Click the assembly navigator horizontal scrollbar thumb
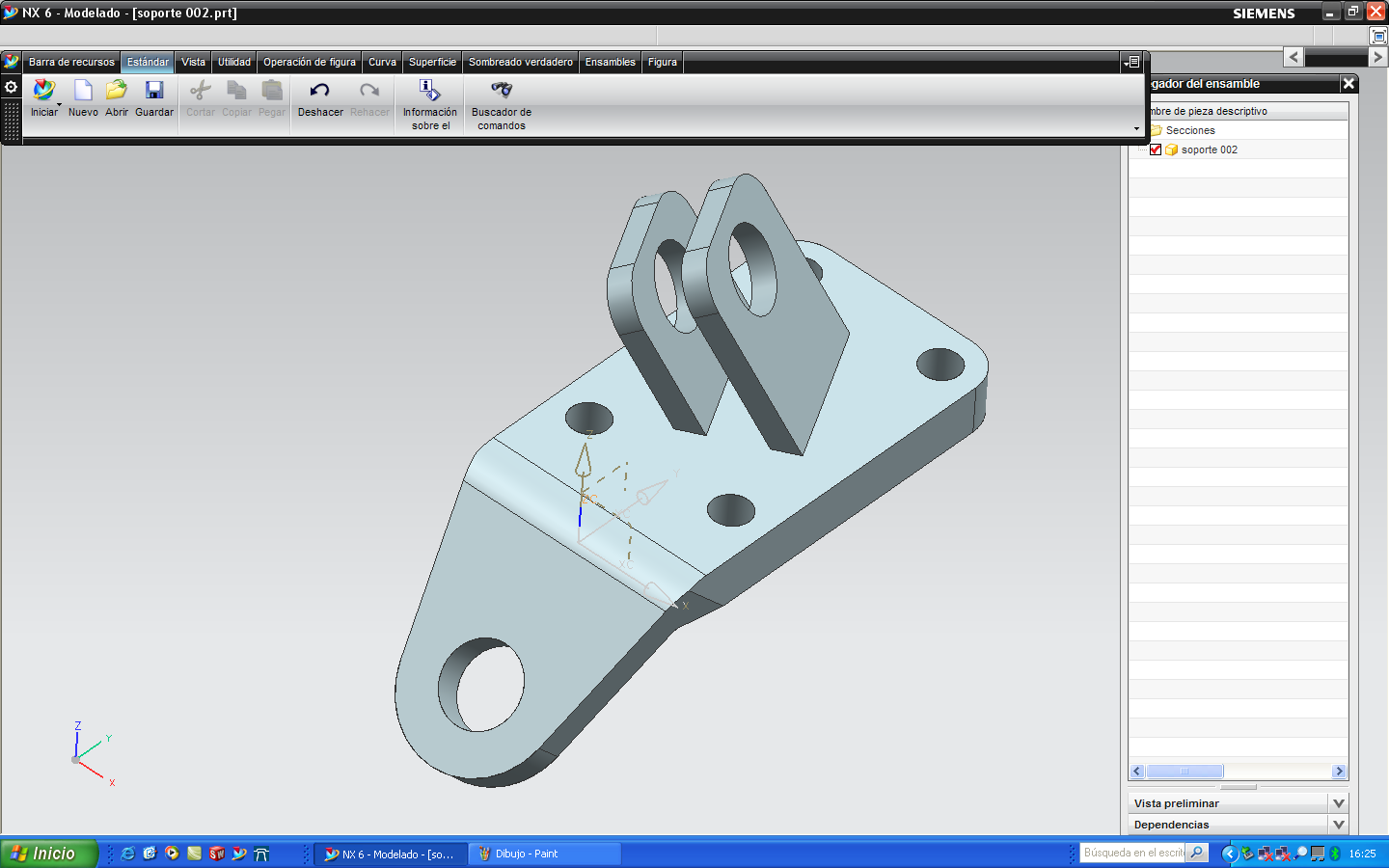The height and width of the screenshot is (868, 1389). (x=1185, y=771)
